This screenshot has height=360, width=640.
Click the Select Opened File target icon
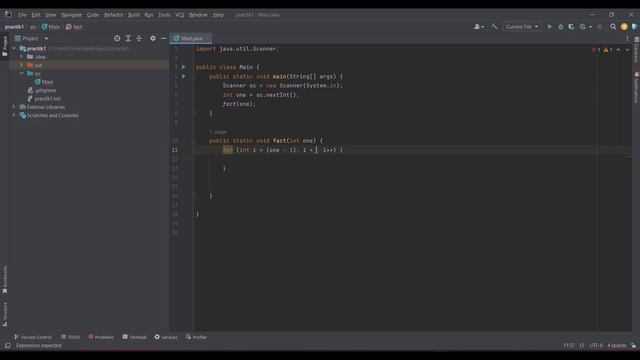coord(117,38)
